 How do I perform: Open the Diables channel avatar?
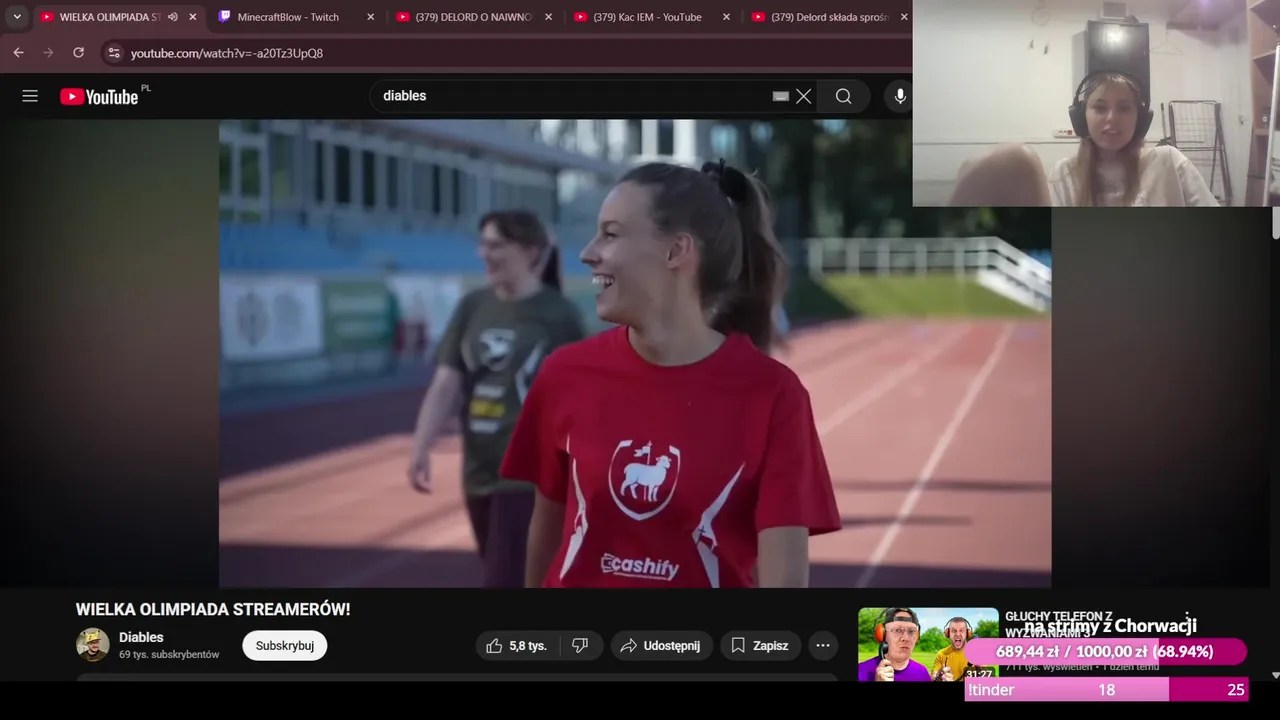pyautogui.click(x=93, y=645)
